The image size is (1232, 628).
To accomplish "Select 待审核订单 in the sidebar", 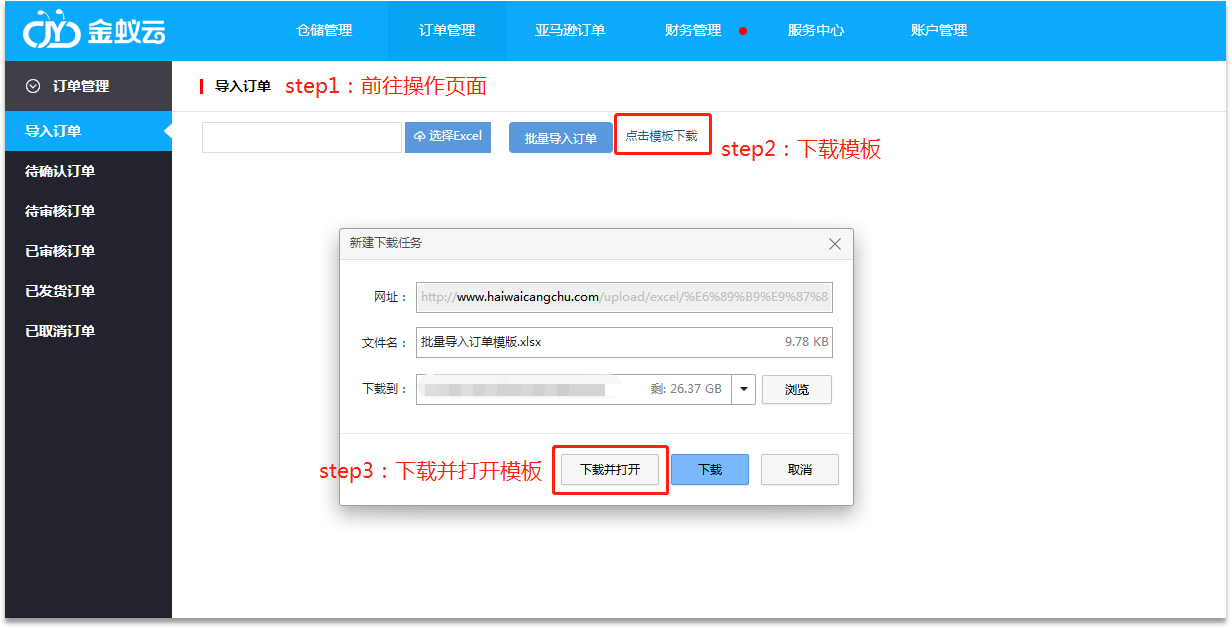I will coord(60,211).
